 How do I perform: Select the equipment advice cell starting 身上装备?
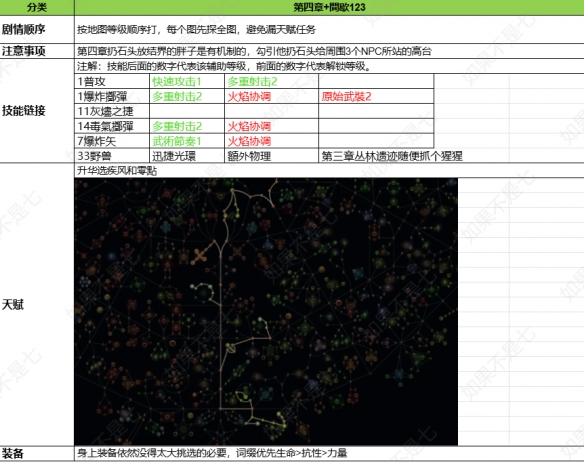click(329, 453)
